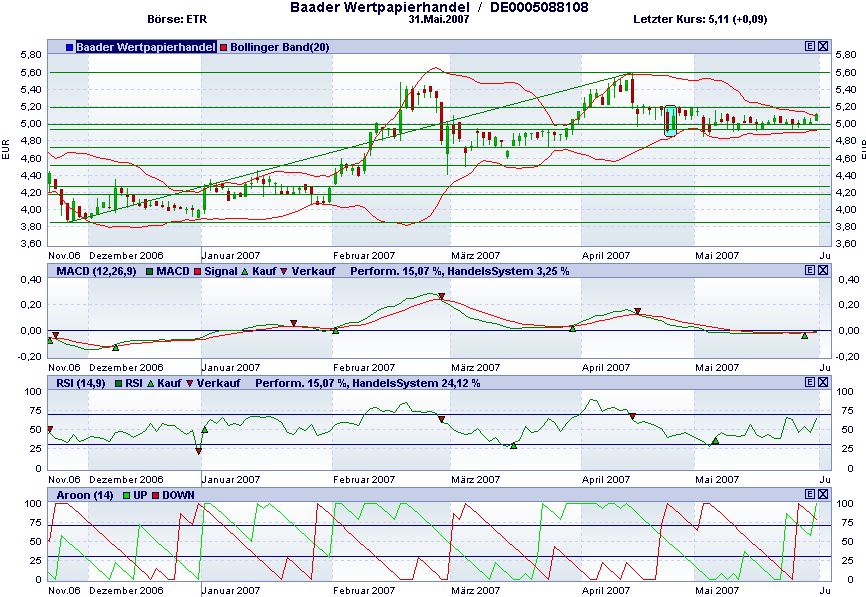The image size is (866, 597).
Task: Click the cyan highlighted candle in late April
Action: 670,120
